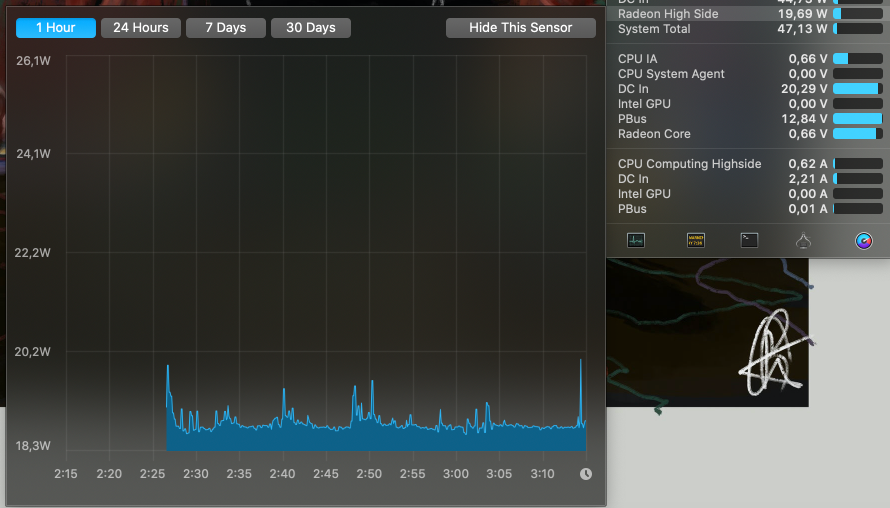Select CPU Computing Highside current row

[x=748, y=163]
